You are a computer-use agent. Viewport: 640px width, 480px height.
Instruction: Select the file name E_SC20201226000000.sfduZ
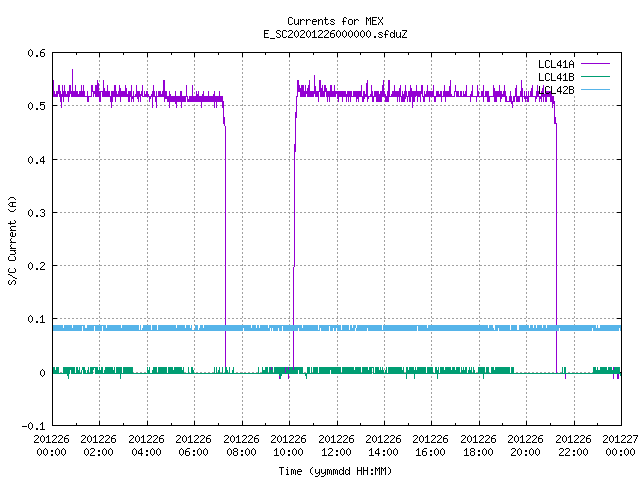coord(335,34)
